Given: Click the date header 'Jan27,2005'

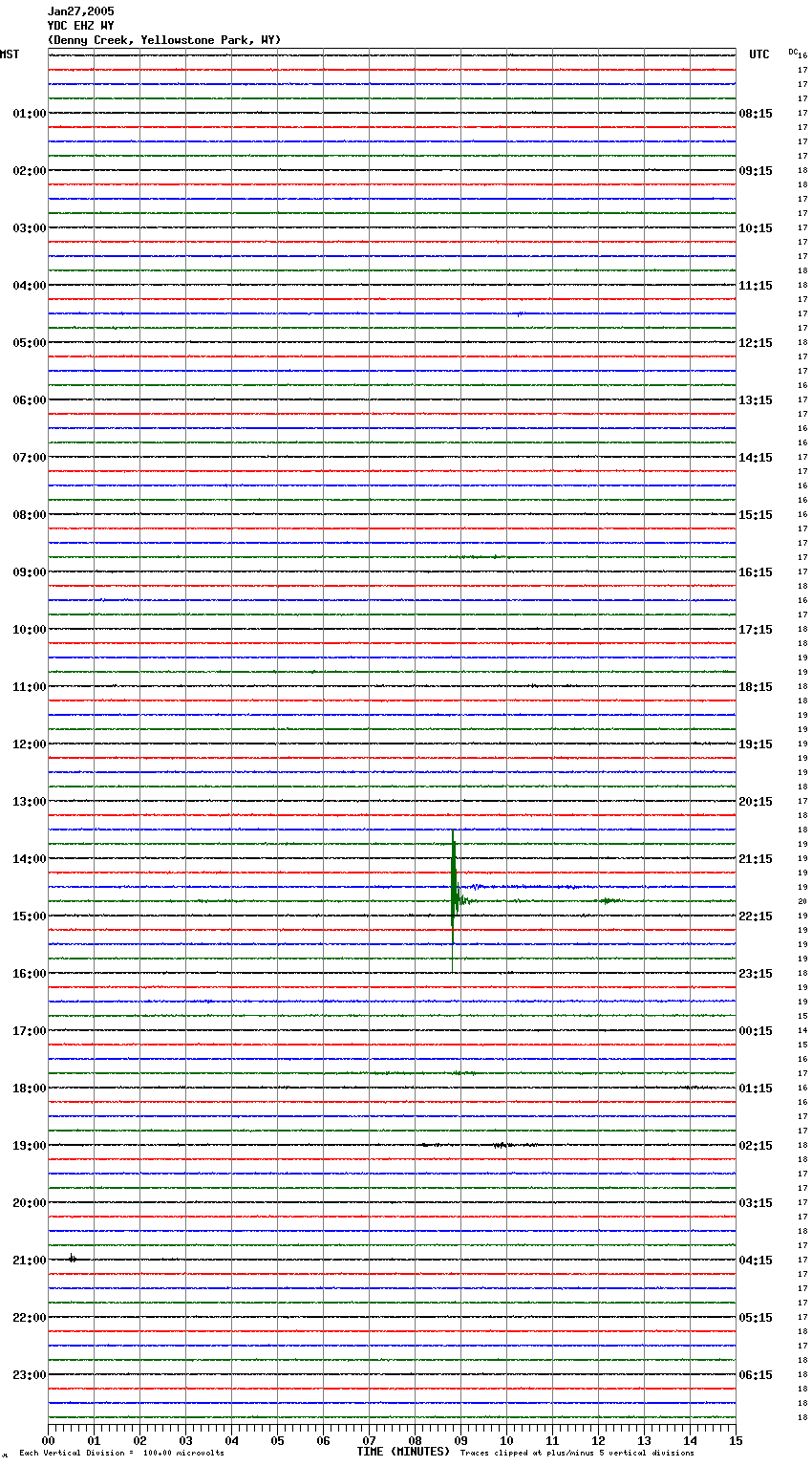Looking at the screenshot, I should (80, 11).
